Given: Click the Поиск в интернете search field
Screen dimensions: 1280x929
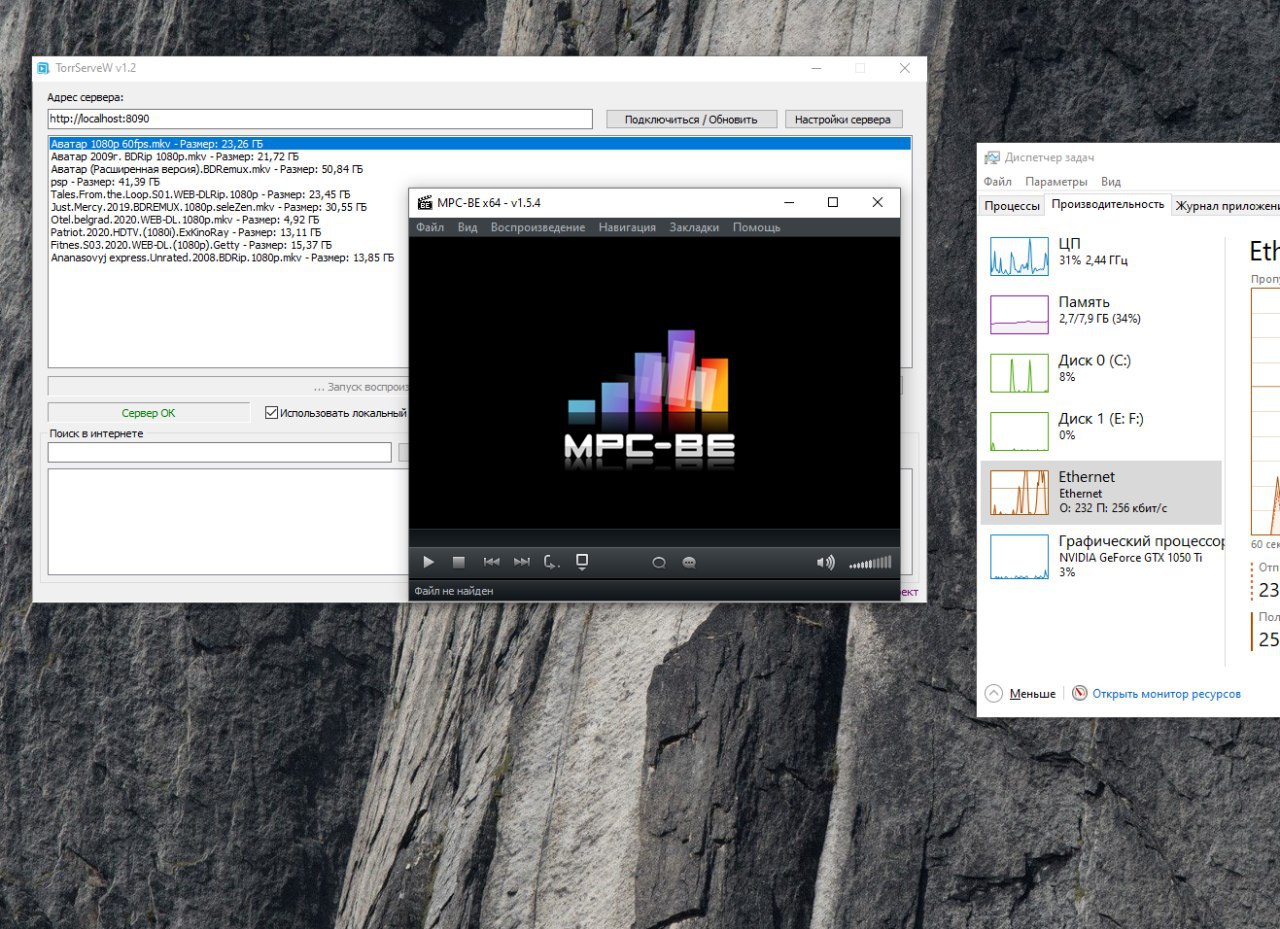Looking at the screenshot, I should 219,452.
